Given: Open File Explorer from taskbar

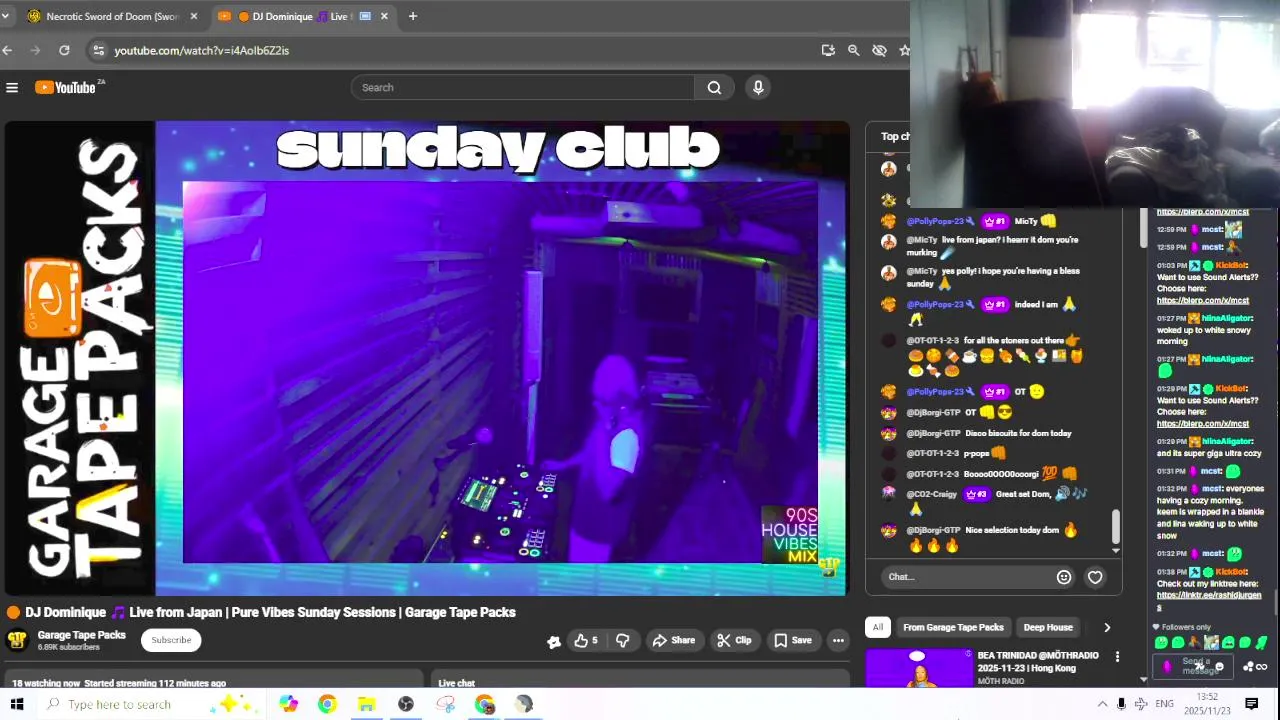Looking at the screenshot, I should [366, 704].
